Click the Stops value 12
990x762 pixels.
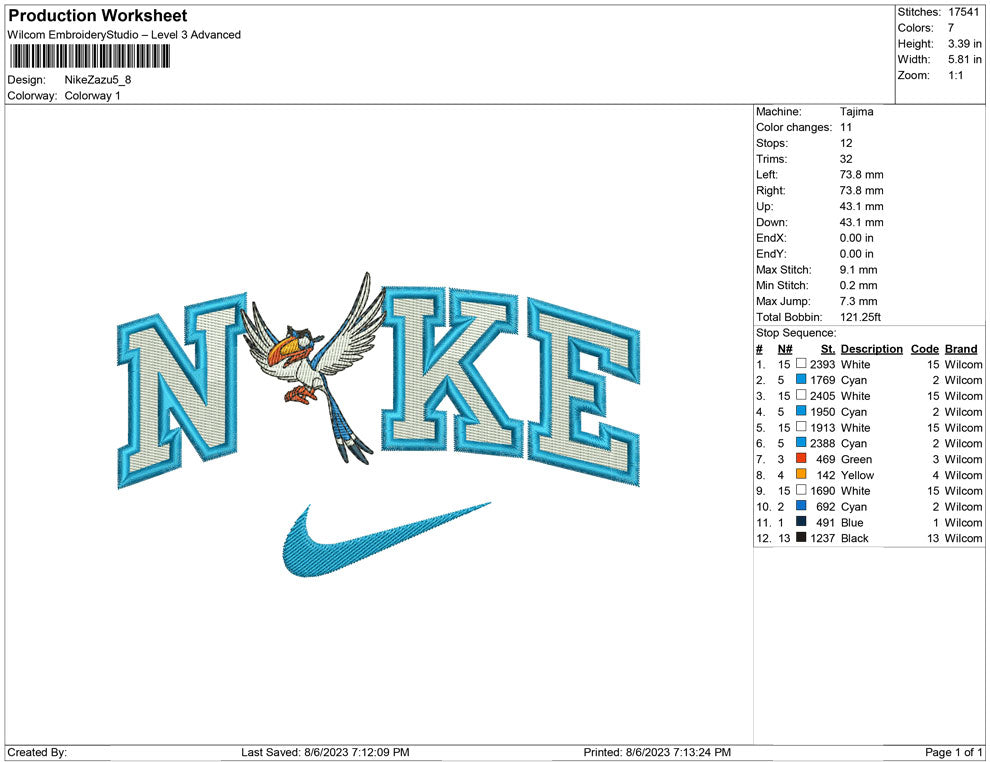click(x=846, y=143)
